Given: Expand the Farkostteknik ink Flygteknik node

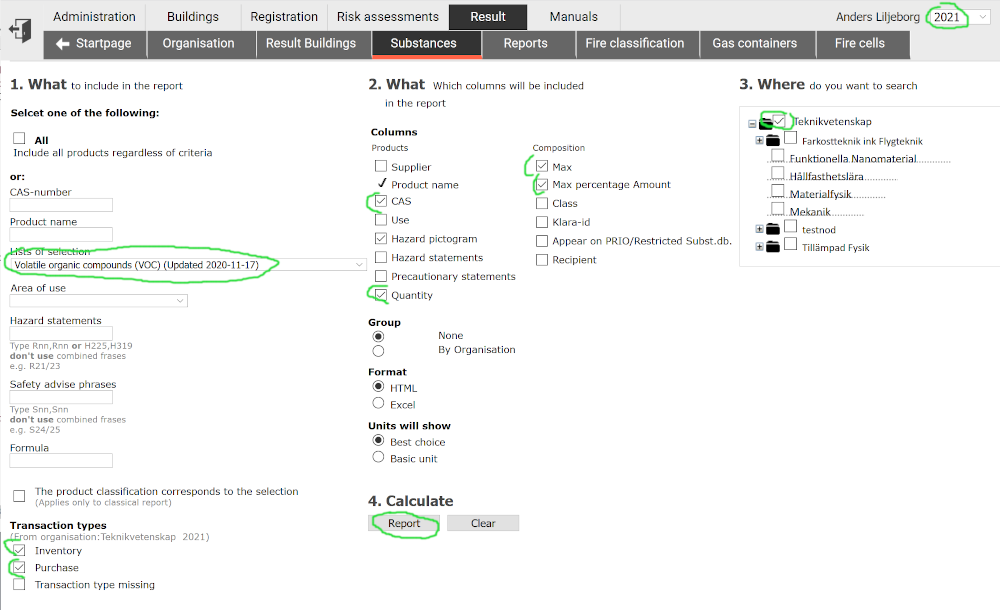Looking at the screenshot, I should click(759, 140).
